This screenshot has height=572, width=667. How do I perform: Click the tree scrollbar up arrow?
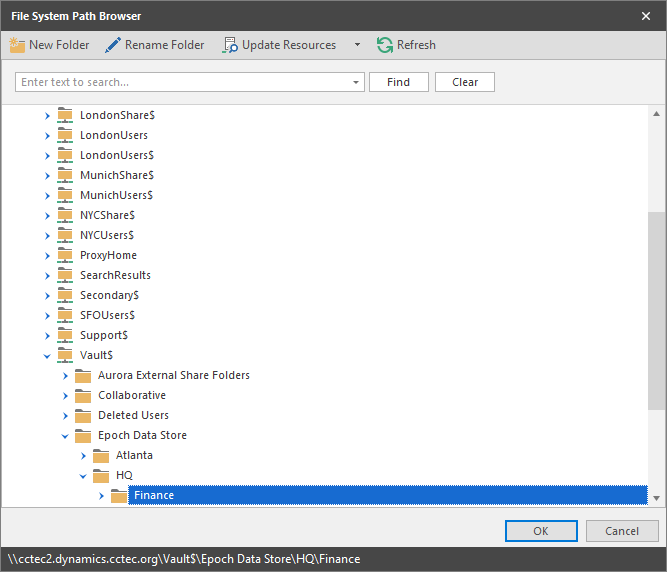point(656,114)
